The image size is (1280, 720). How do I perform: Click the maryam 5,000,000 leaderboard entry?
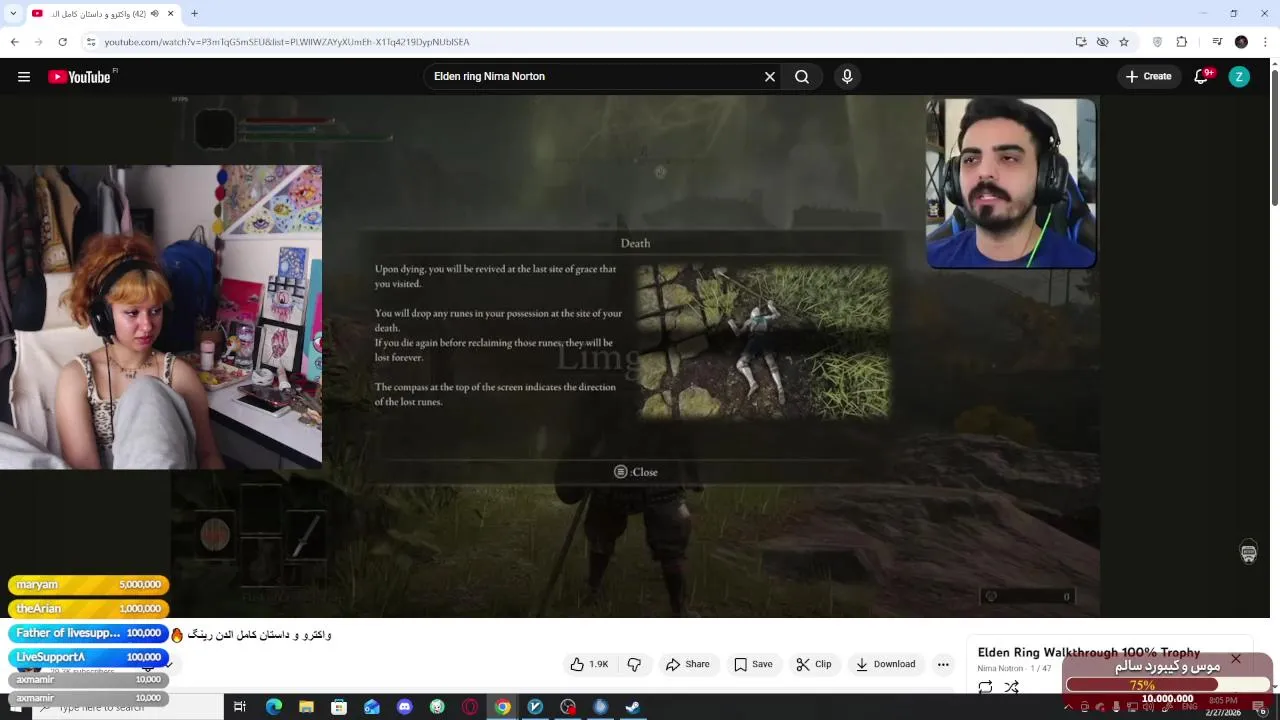88,584
